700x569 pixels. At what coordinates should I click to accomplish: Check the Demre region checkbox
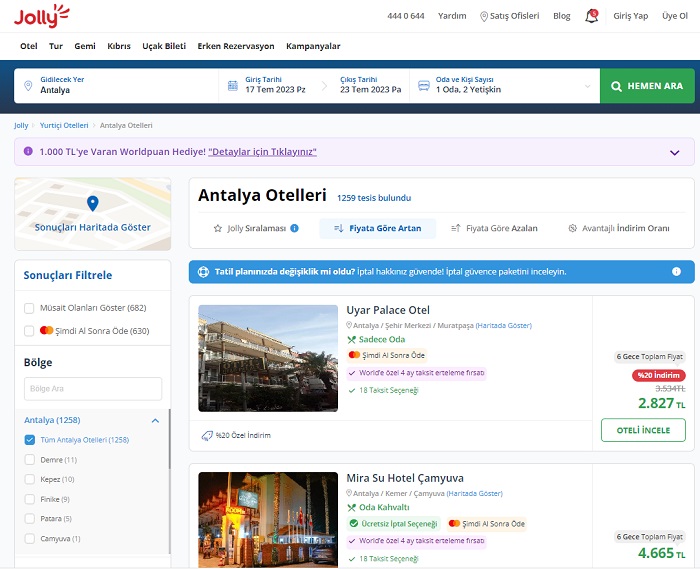point(29,460)
